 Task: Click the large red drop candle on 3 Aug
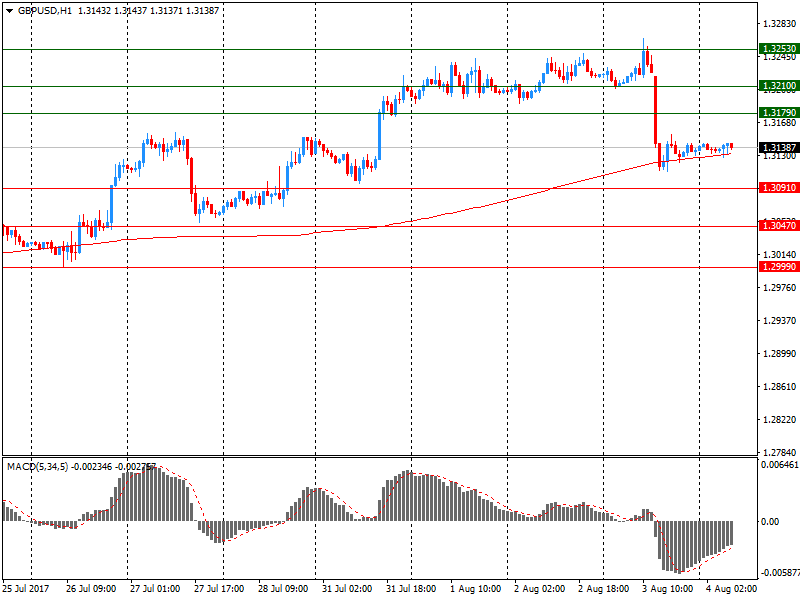click(x=656, y=110)
